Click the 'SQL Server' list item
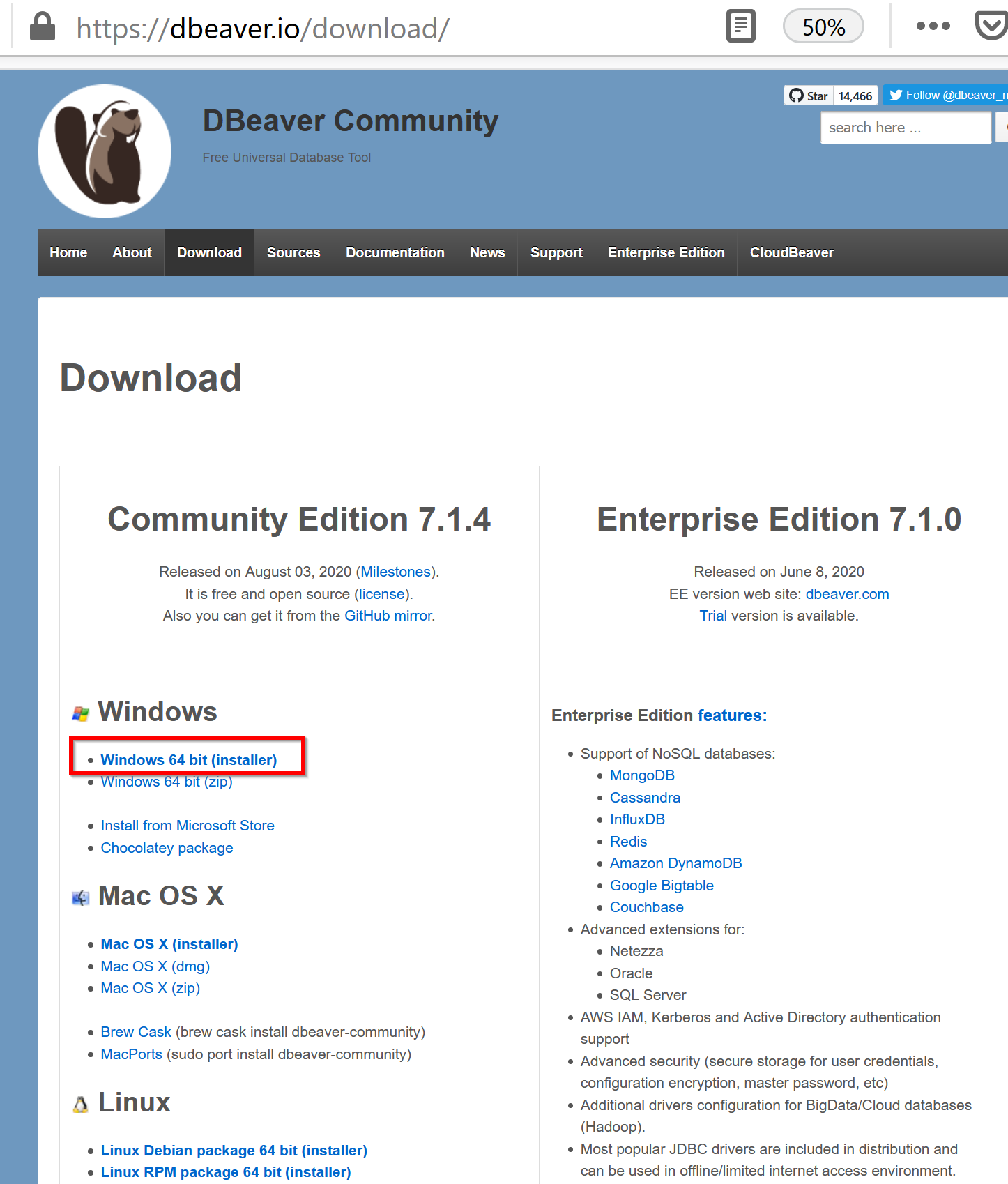This screenshot has width=1008, height=1184. point(648,995)
